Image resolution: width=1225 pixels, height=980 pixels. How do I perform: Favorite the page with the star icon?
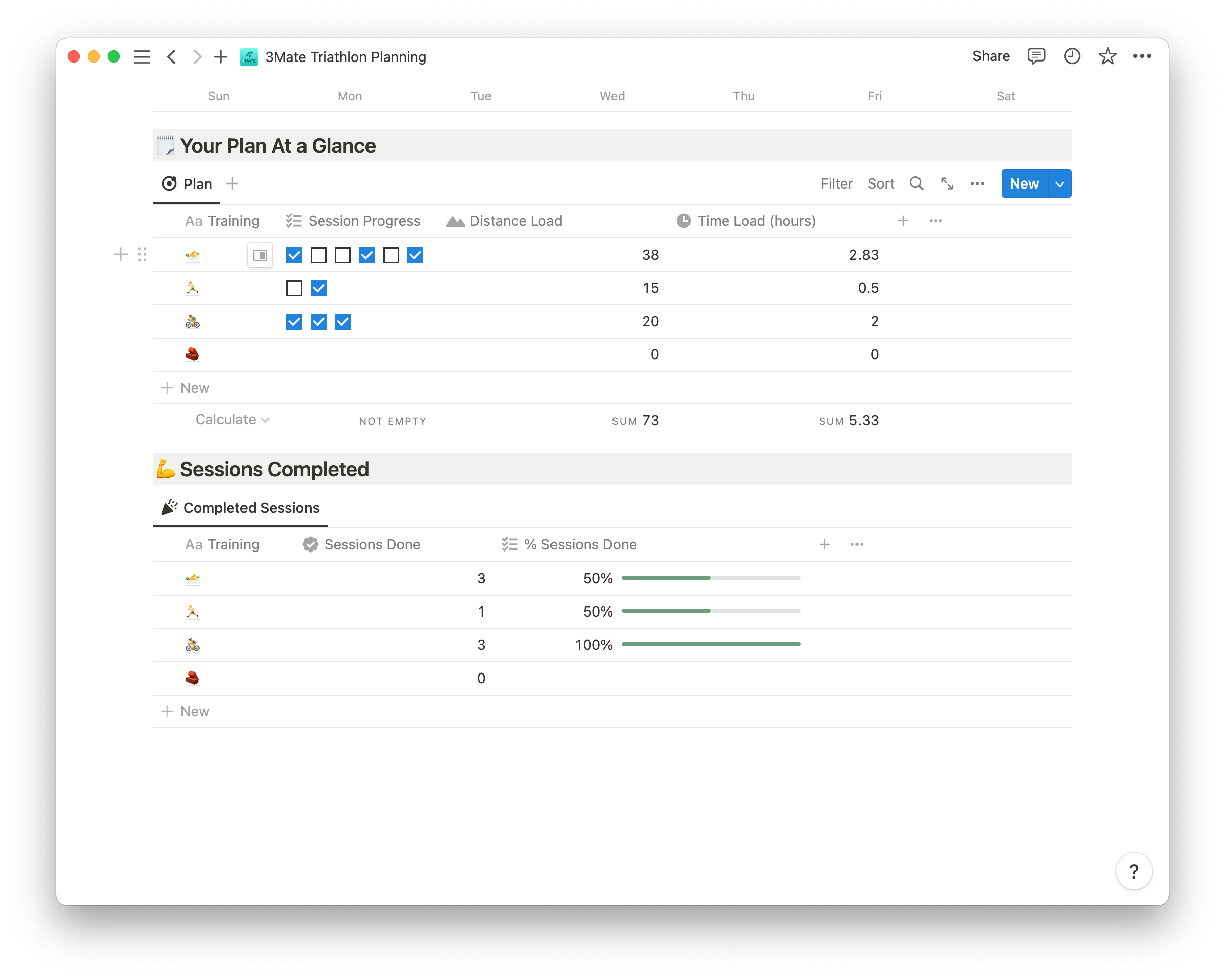[x=1107, y=56]
